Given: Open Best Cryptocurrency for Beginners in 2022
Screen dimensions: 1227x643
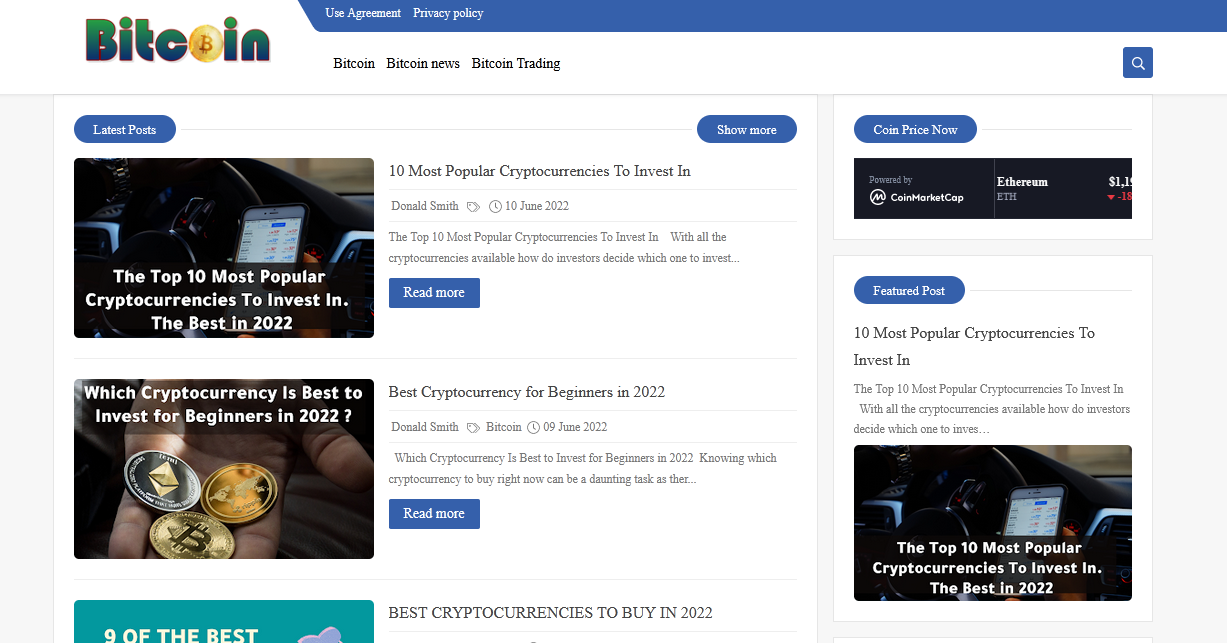Looking at the screenshot, I should [x=527, y=392].
